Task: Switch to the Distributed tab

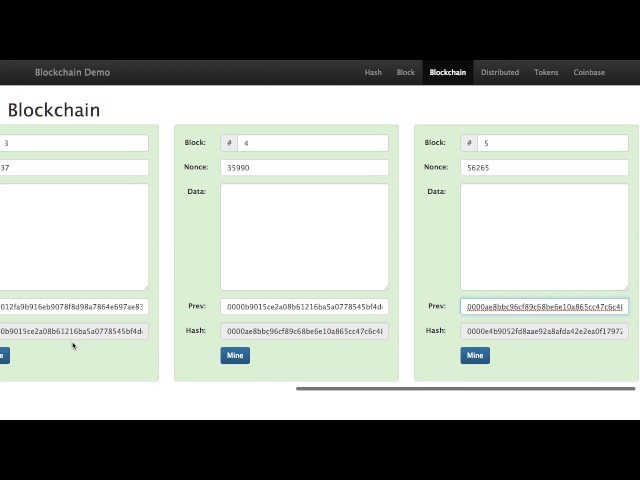Action: click(x=500, y=72)
